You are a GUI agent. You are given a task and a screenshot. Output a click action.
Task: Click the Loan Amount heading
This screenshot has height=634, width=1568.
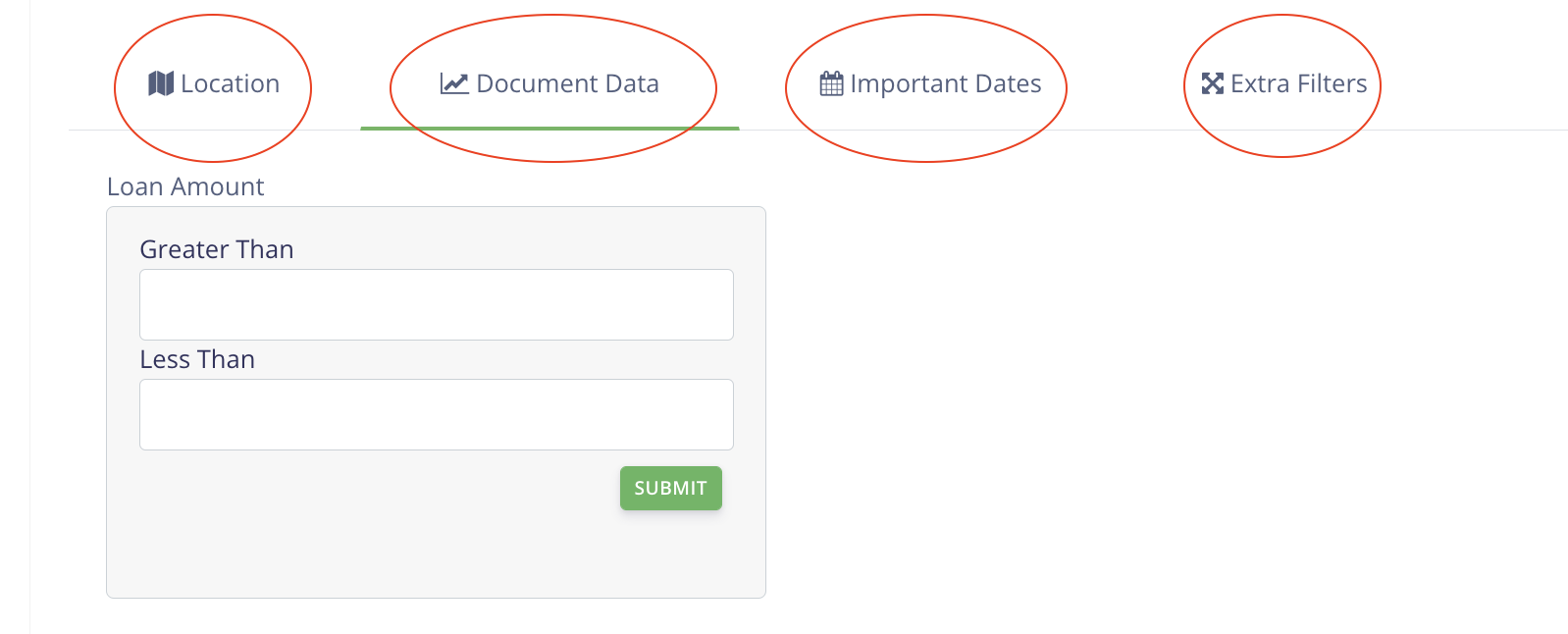point(185,186)
